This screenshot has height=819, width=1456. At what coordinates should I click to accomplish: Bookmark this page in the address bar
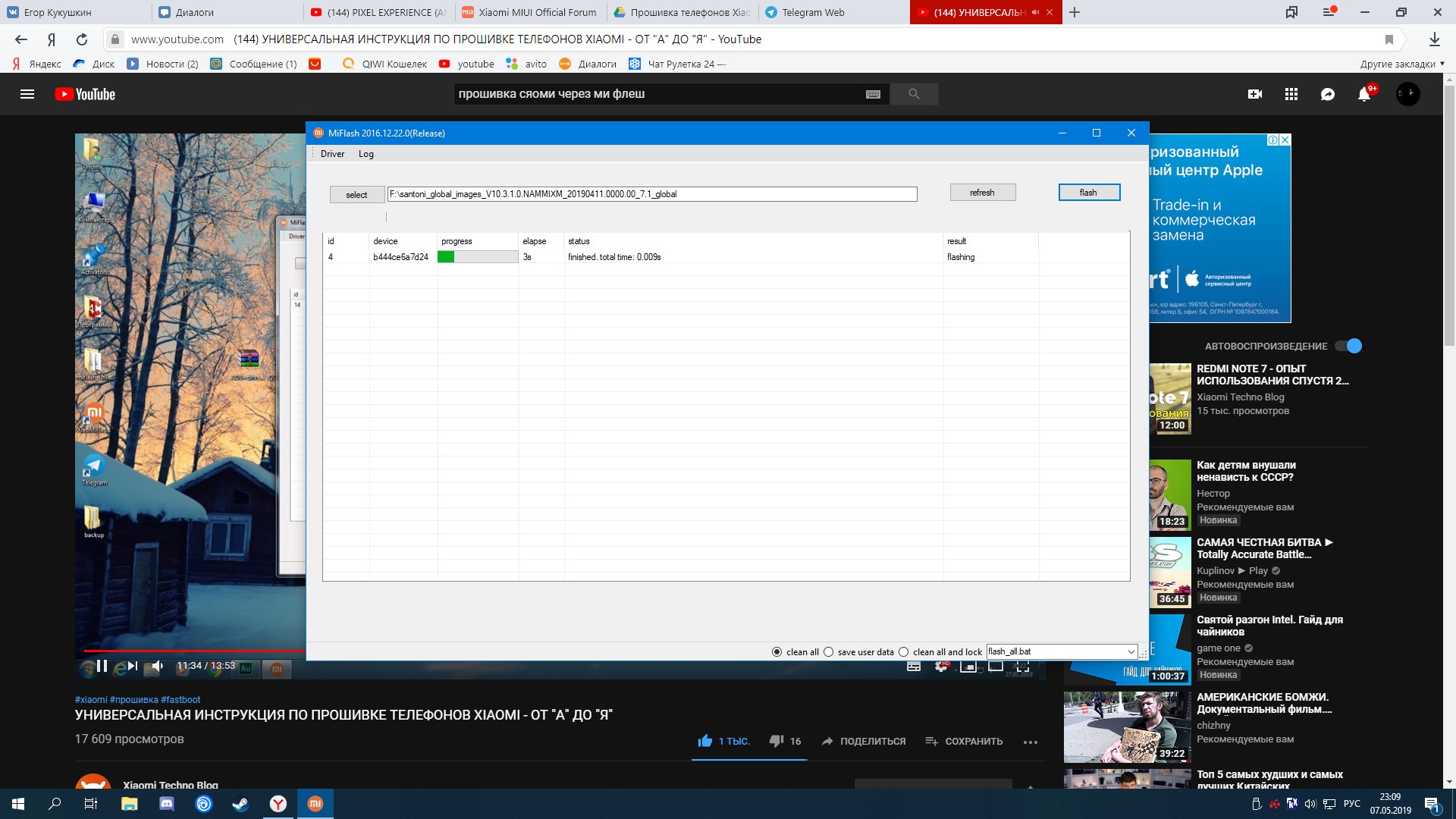[1389, 39]
